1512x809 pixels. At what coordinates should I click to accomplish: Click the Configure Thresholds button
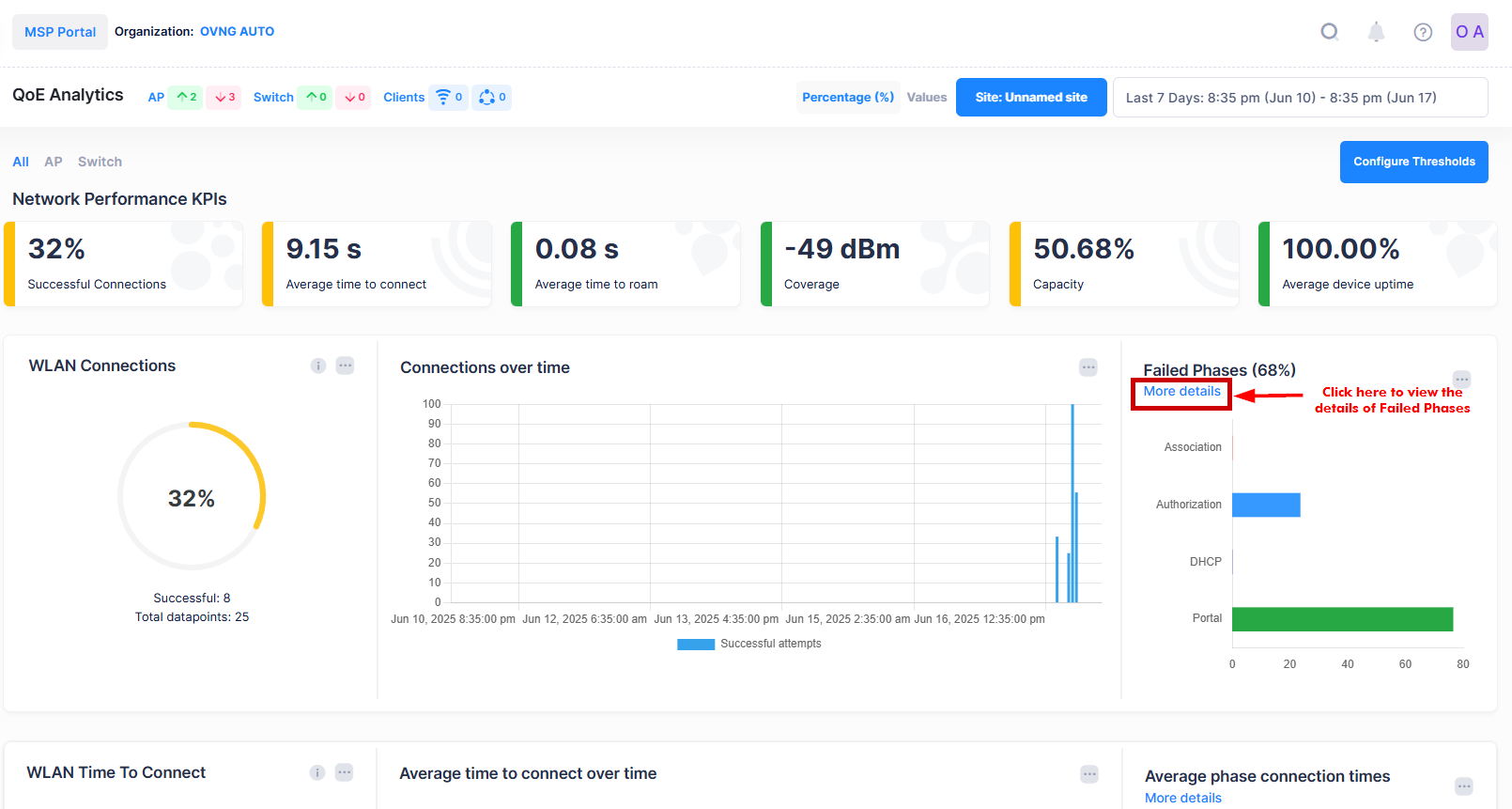[1413, 162]
